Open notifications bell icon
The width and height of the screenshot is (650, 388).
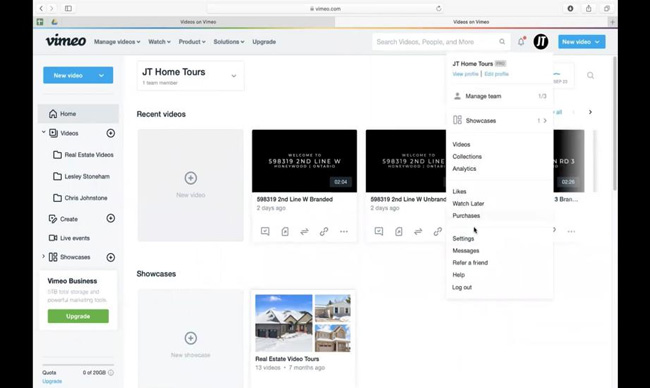pos(521,41)
